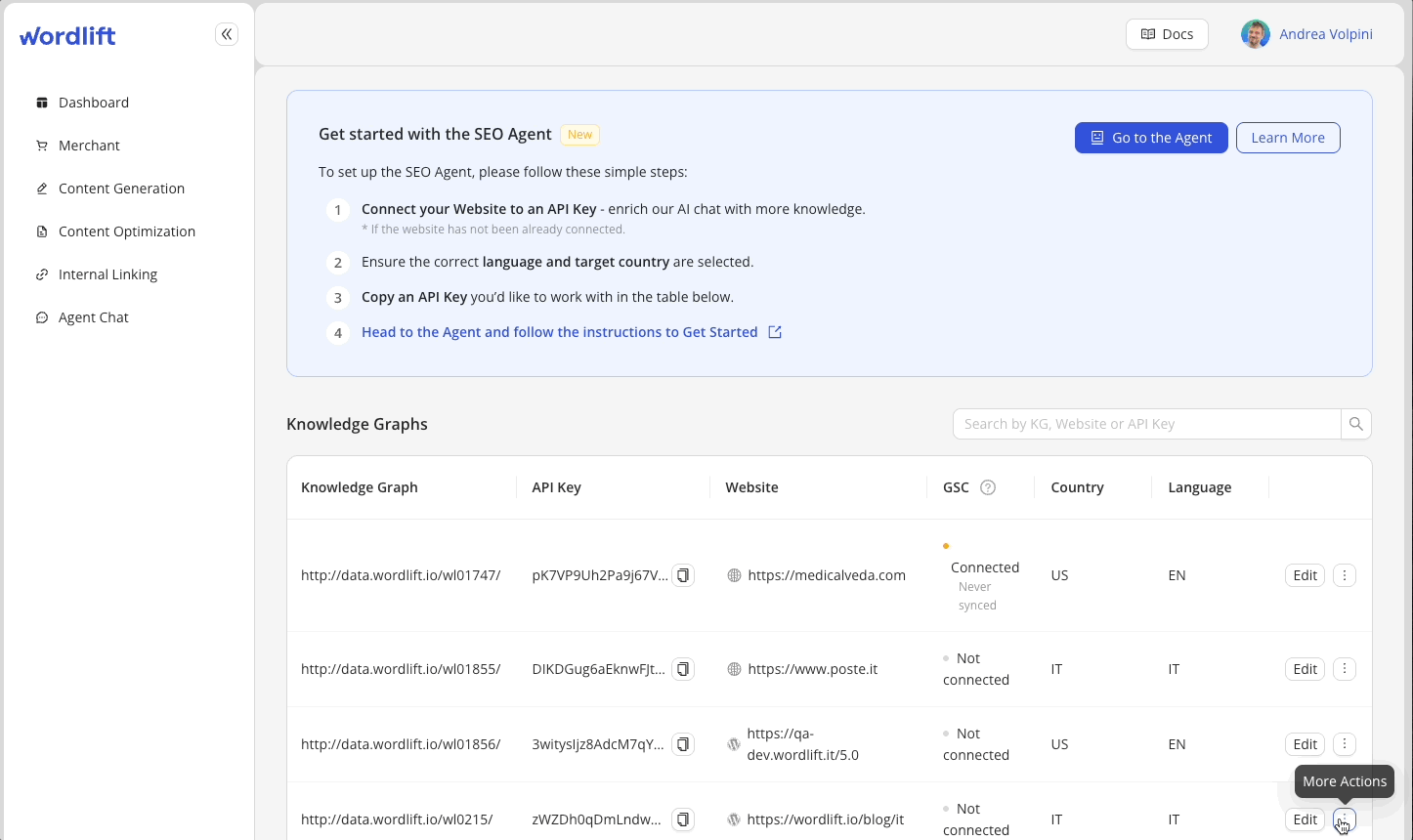Focus the Knowledge Graph search field
The image size is (1413, 840).
(1146, 424)
